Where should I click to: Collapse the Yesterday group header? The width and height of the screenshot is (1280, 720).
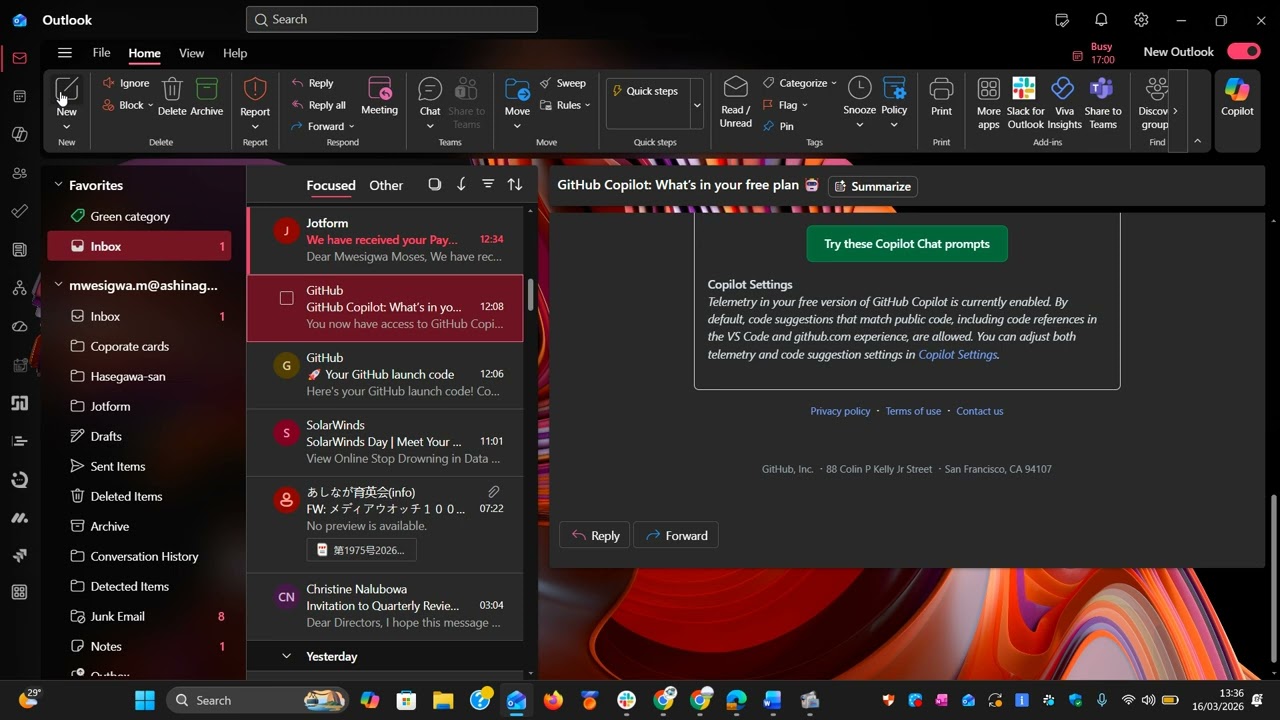tap(286, 656)
